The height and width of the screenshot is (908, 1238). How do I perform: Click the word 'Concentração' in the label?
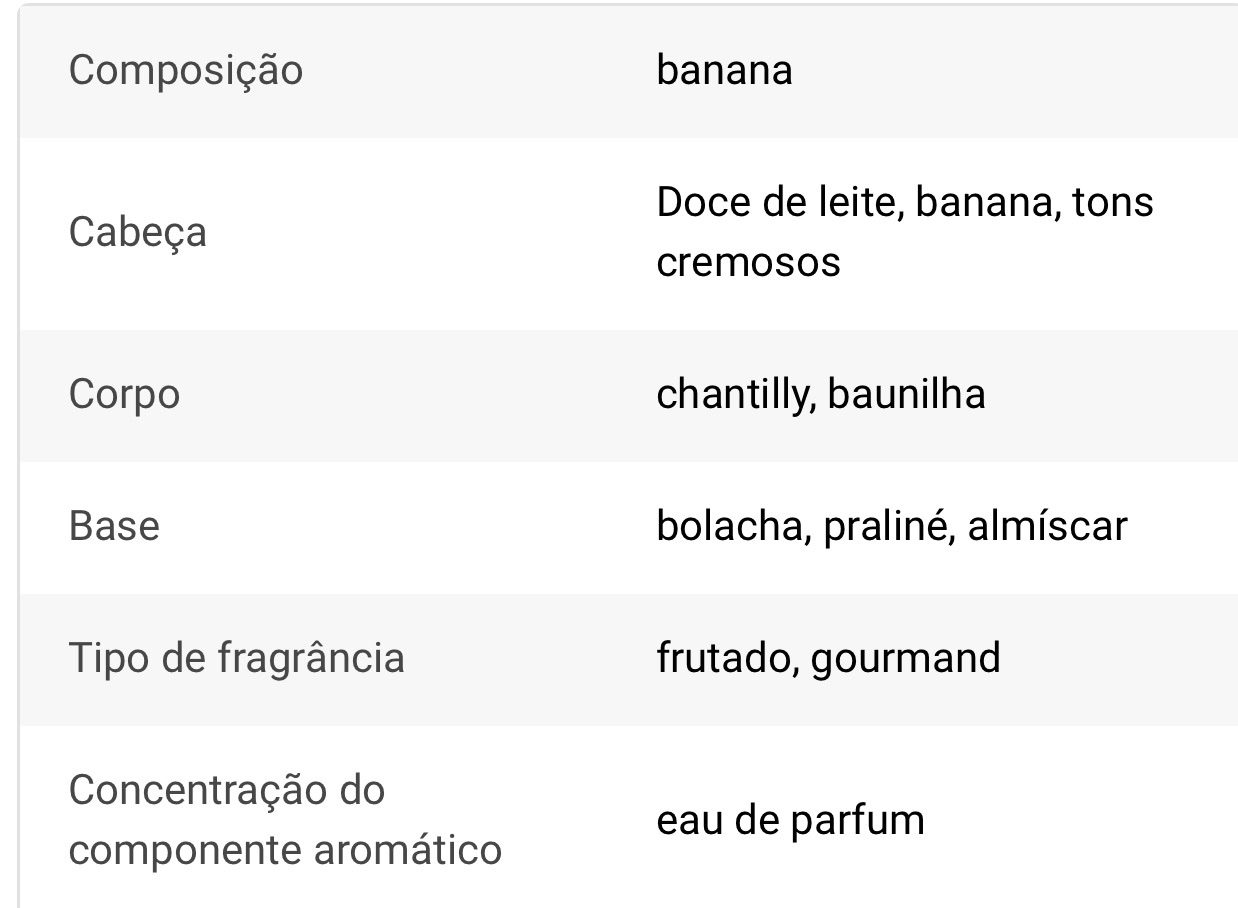(x=197, y=790)
